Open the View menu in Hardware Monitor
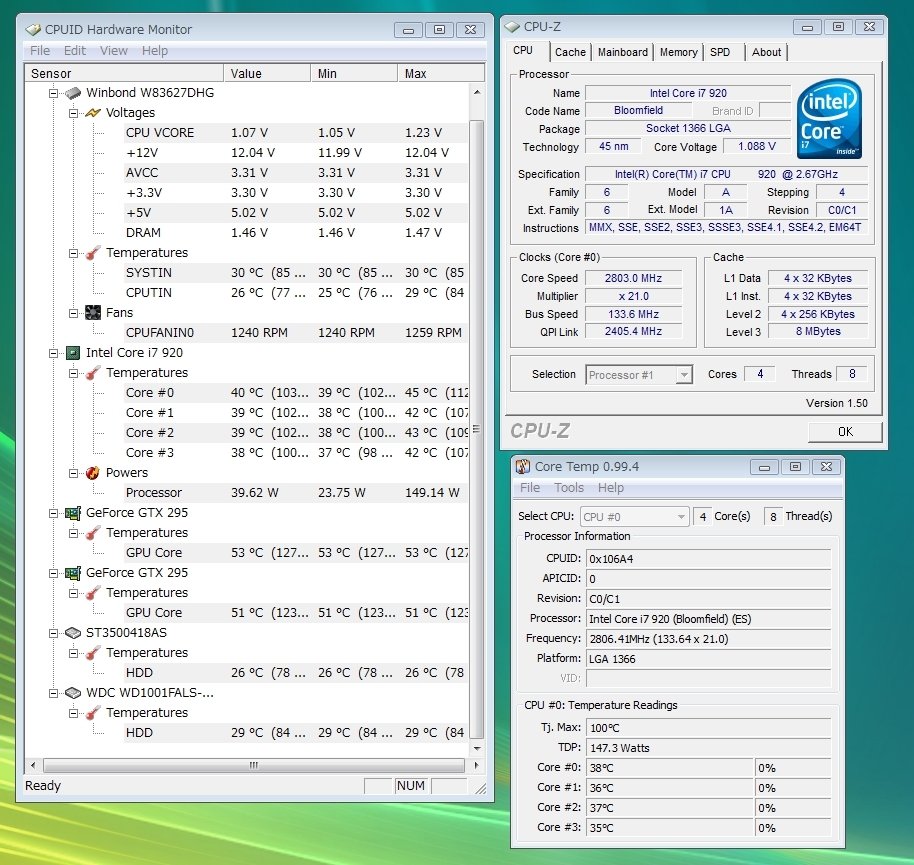 click(x=114, y=51)
